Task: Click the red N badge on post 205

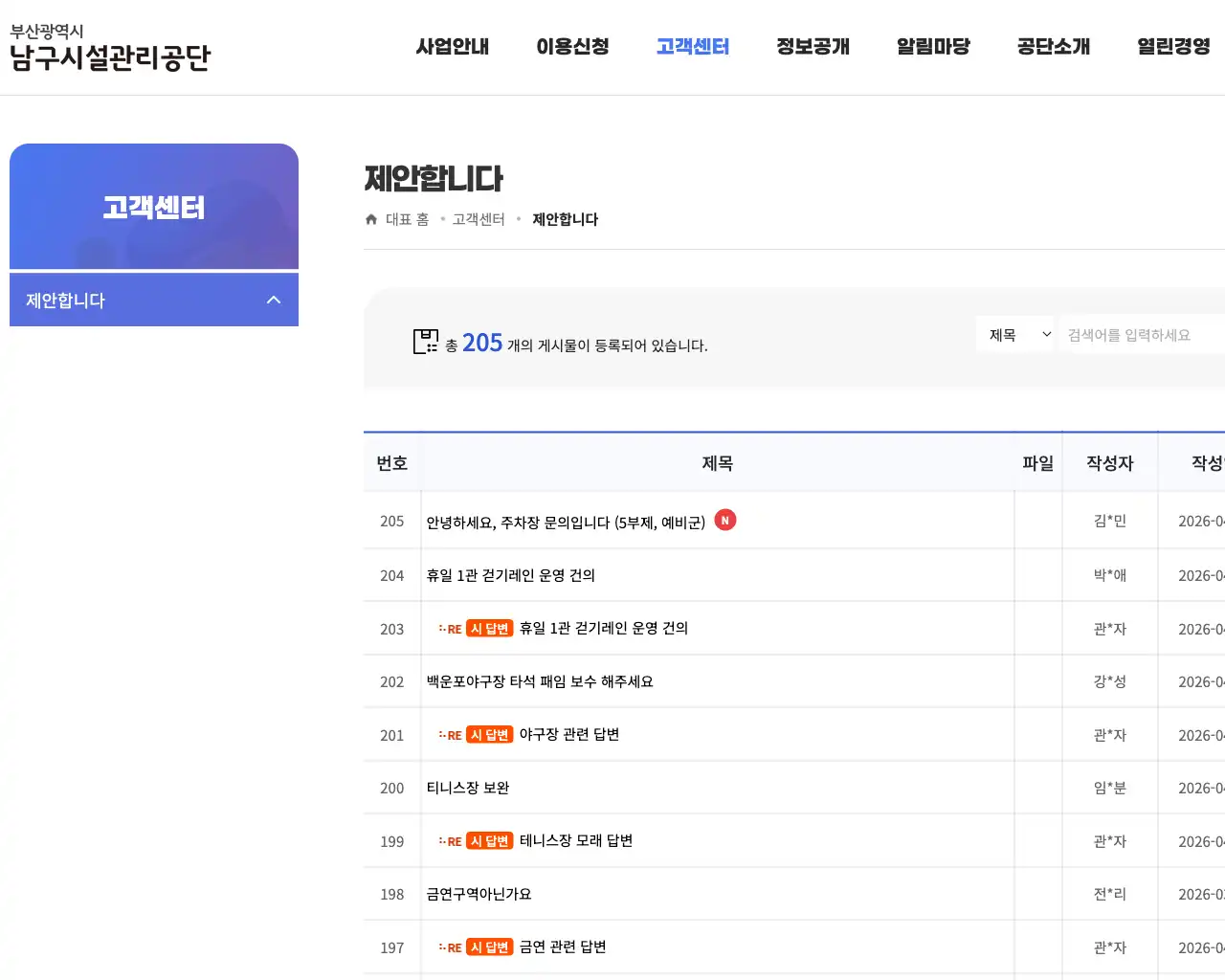Action: [725, 520]
